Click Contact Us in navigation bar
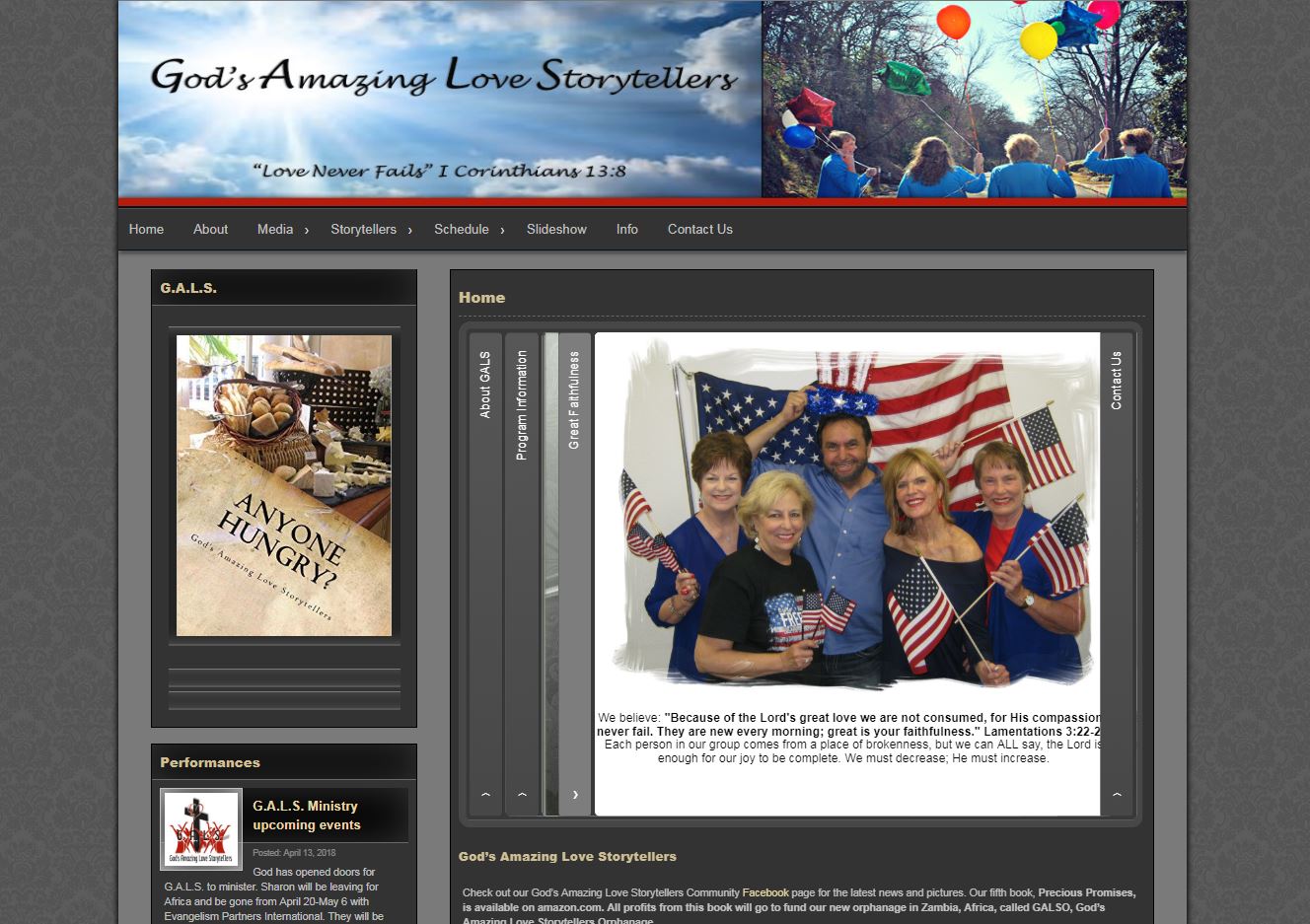Screen dimensions: 1310x924 pyautogui.click(x=699, y=230)
